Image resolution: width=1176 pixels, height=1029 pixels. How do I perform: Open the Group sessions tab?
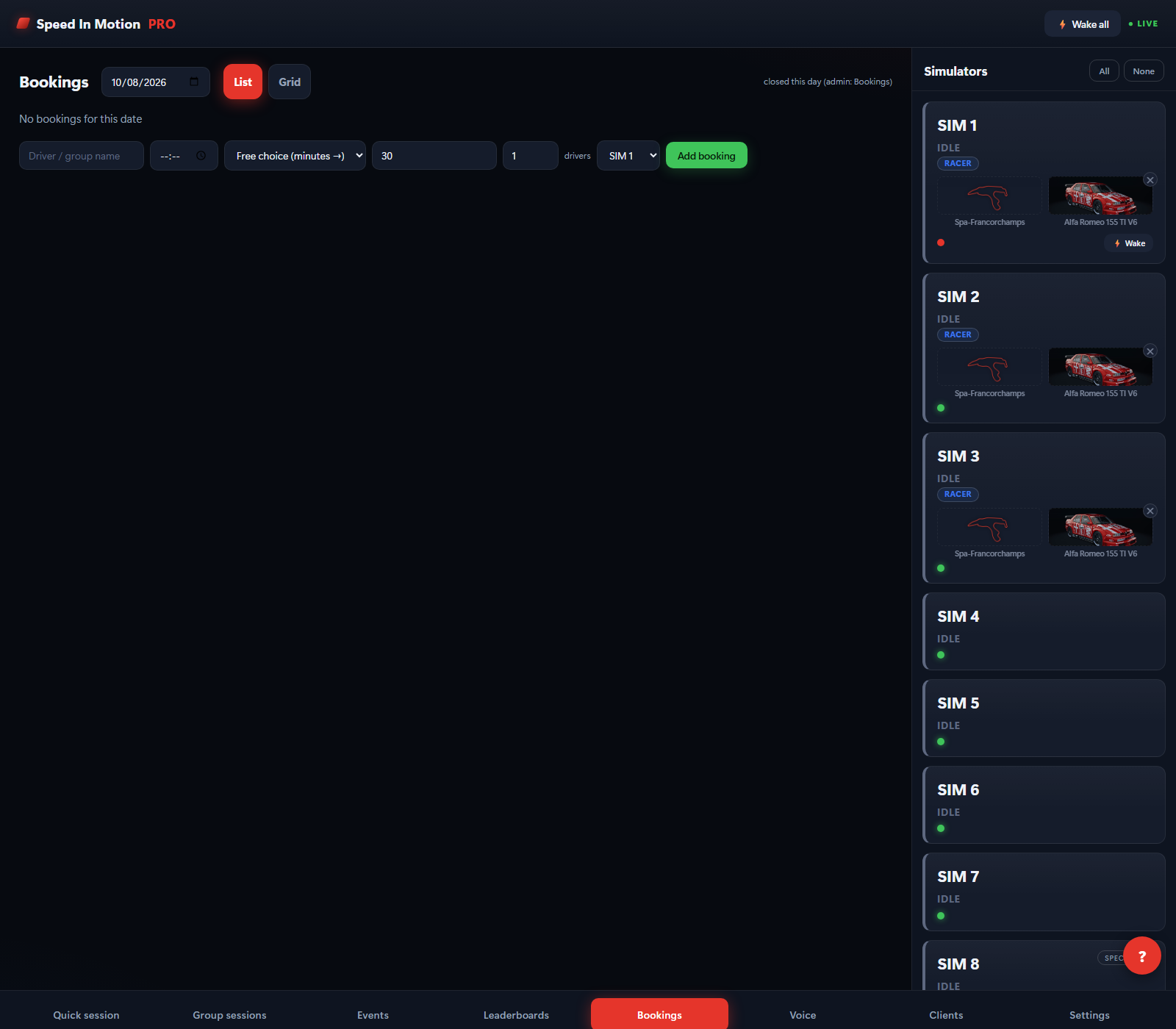pos(229,1015)
